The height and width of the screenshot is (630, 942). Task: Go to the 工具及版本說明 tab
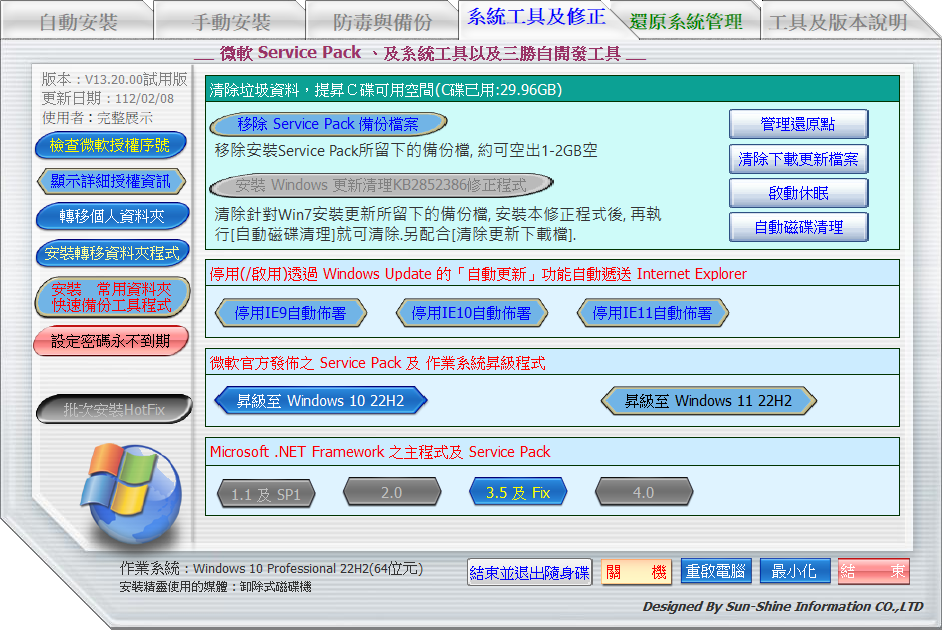[838, 22]
